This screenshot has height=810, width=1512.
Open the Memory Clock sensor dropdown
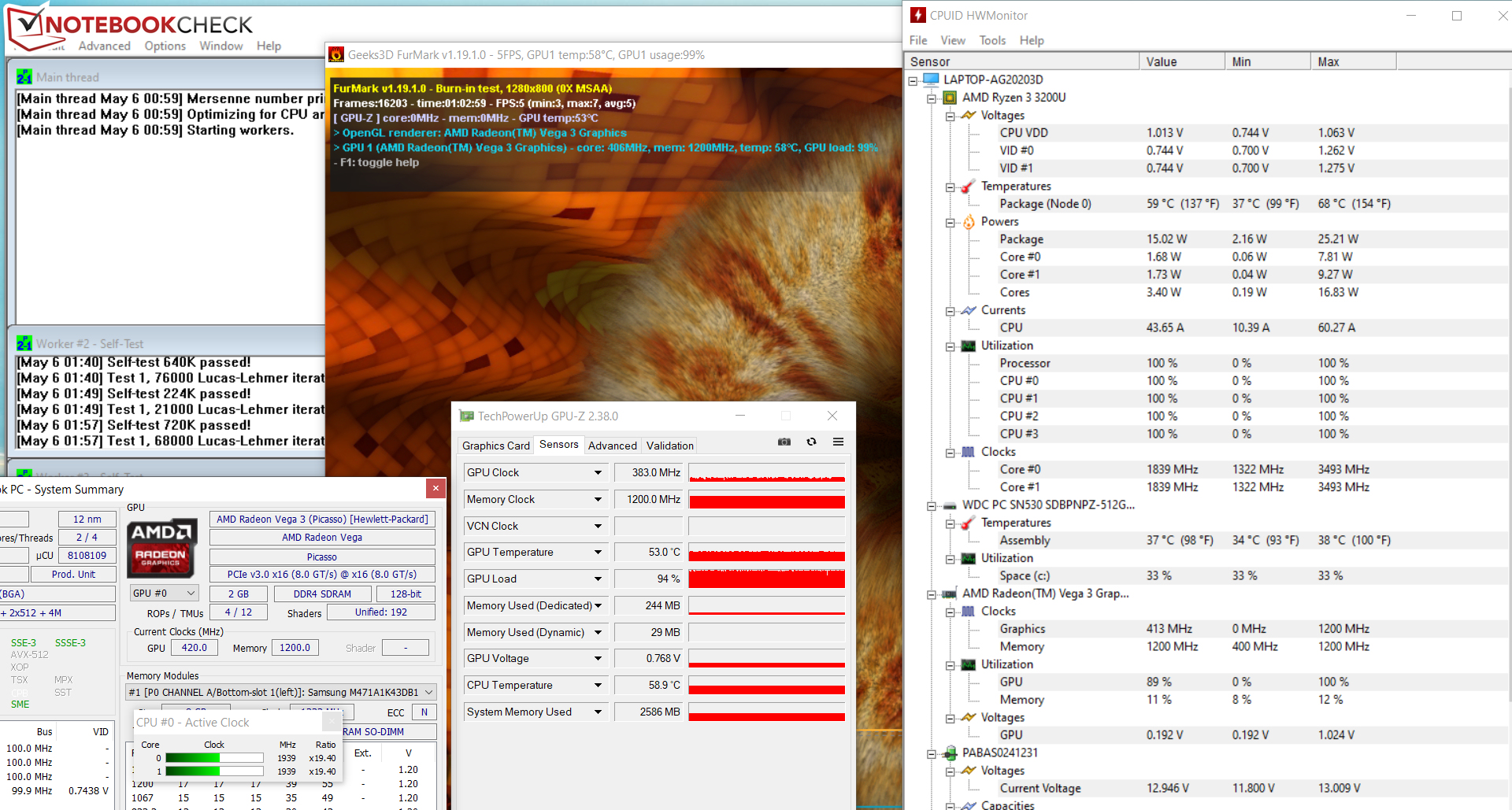(598, 499)
